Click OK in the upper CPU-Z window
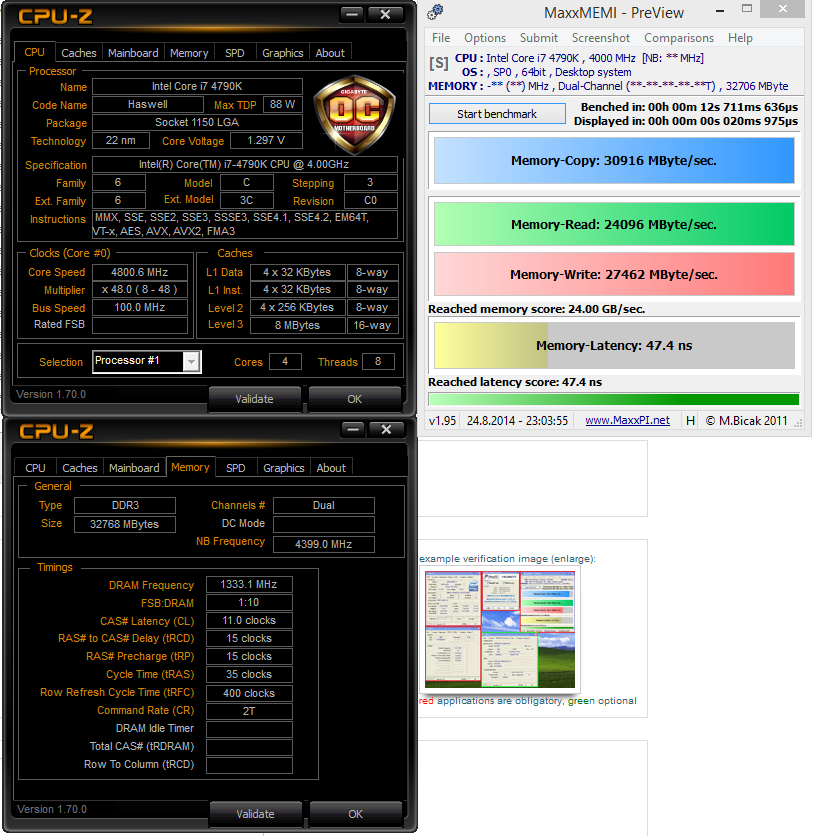Screen dimensions: 813x836 355,399
